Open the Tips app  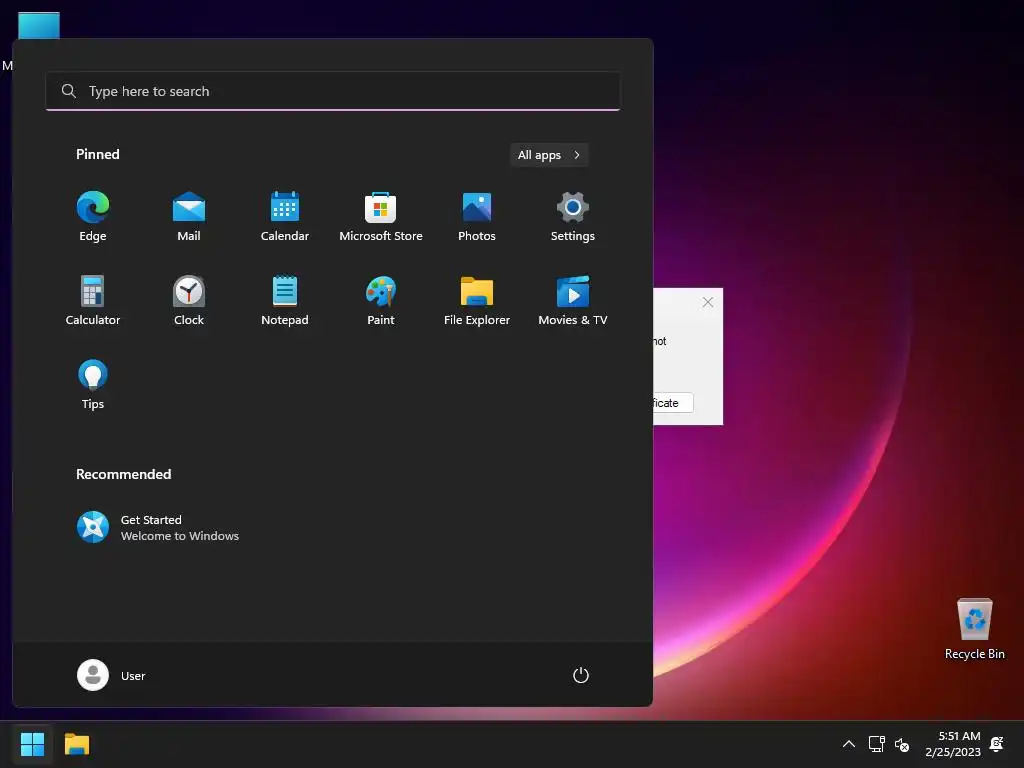pos(93,385)
